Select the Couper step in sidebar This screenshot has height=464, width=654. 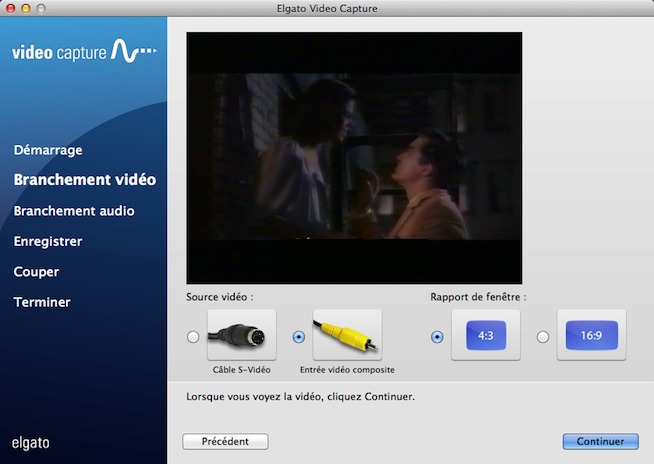pos(36,272)
